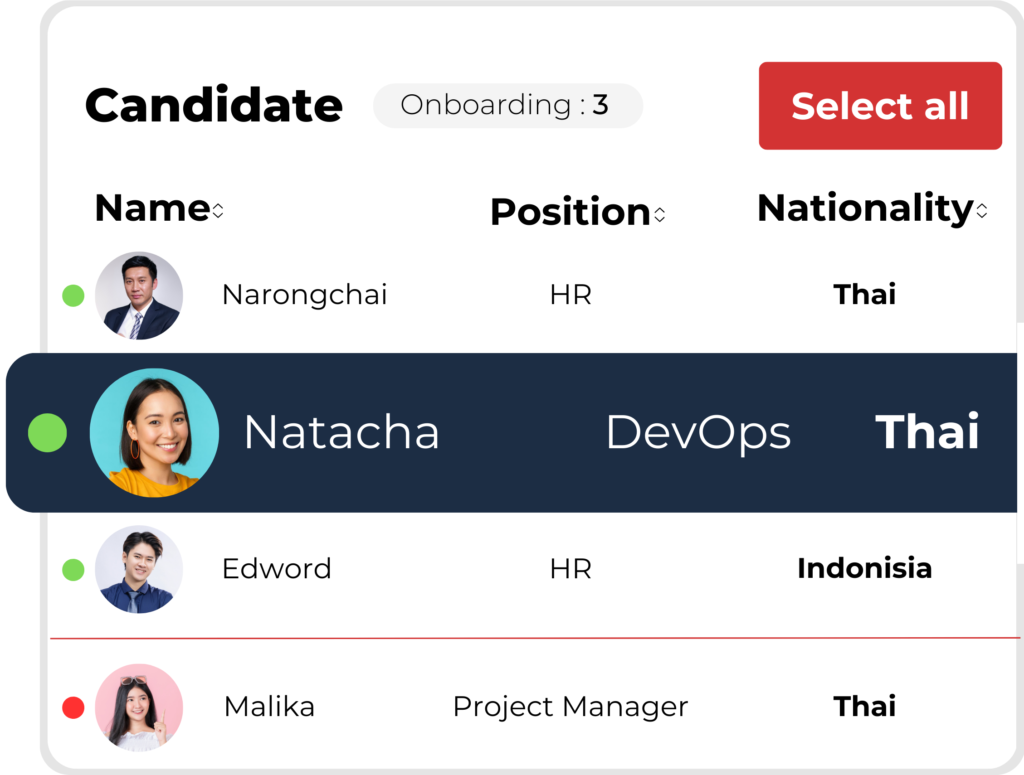Click the Candidate heading title
1024x775 pixels.
pyautogui.click(x=214, y=105)
